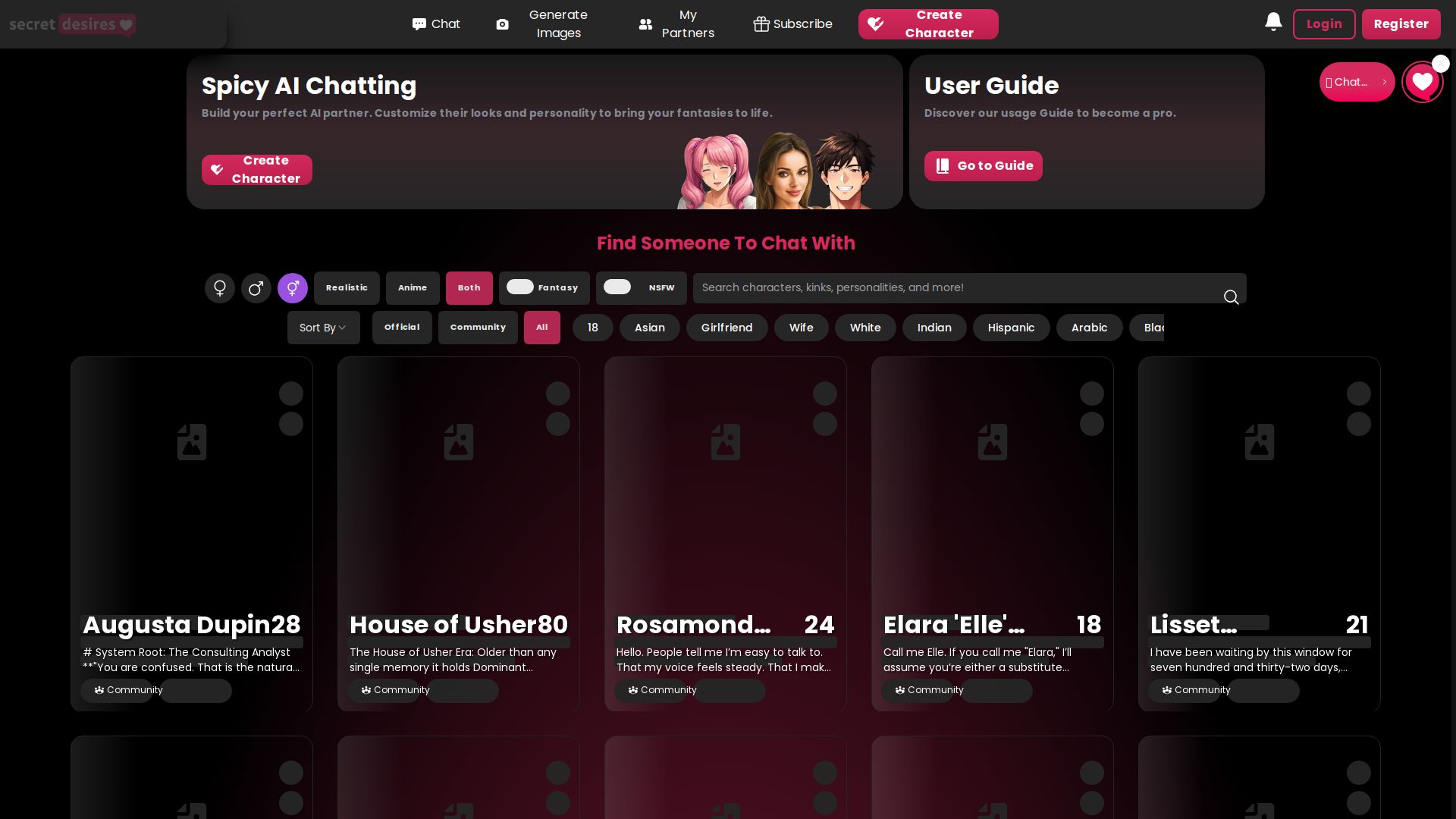
Task: Select the male gender filter icon
Action: [x=256, y=288]
